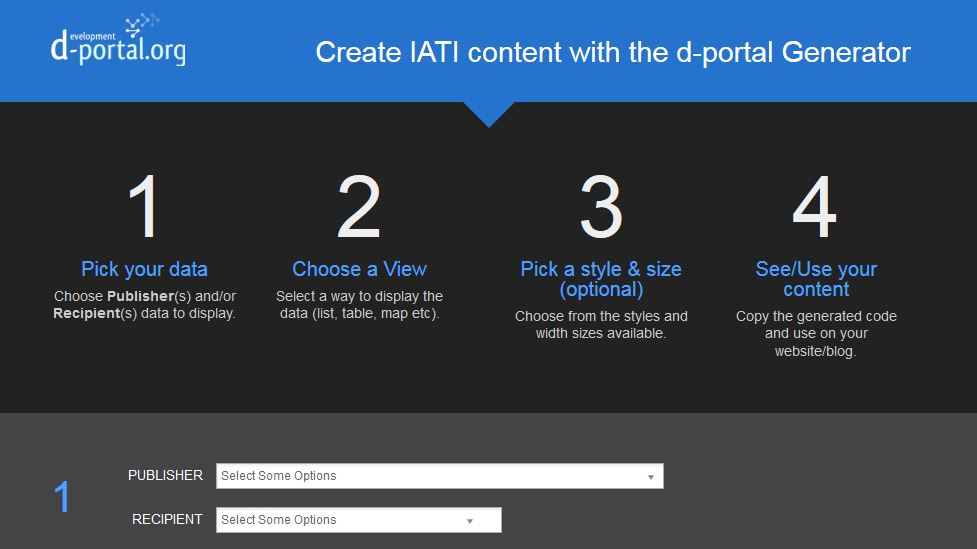Click the 'See/Use your content' heading
977x549 pixels.
[x=816, y=279]
